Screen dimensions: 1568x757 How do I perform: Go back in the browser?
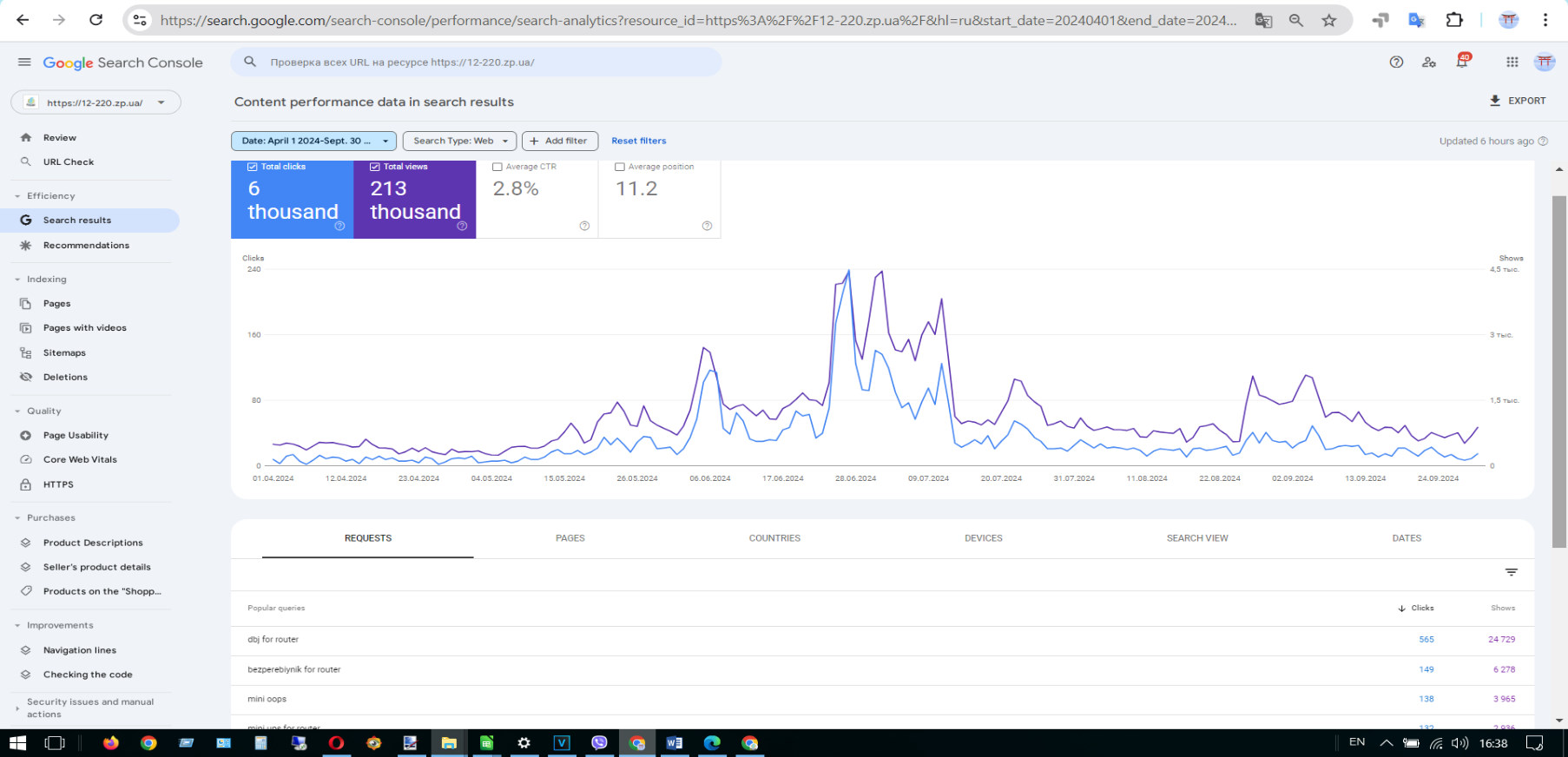coord(23,20)
